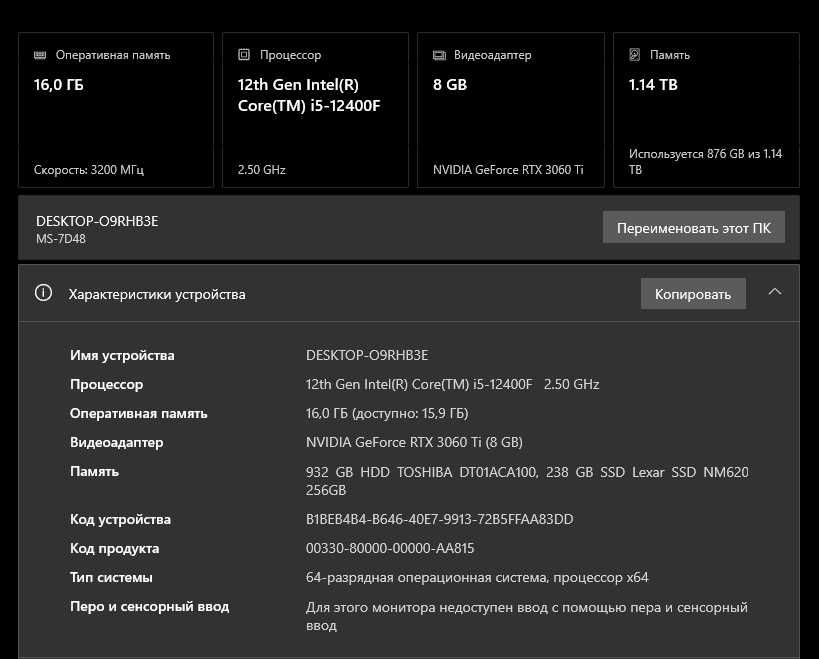Open the i5-12400F Процессор card
Viewport: 819px width, 659px height.
coord(315,110)
